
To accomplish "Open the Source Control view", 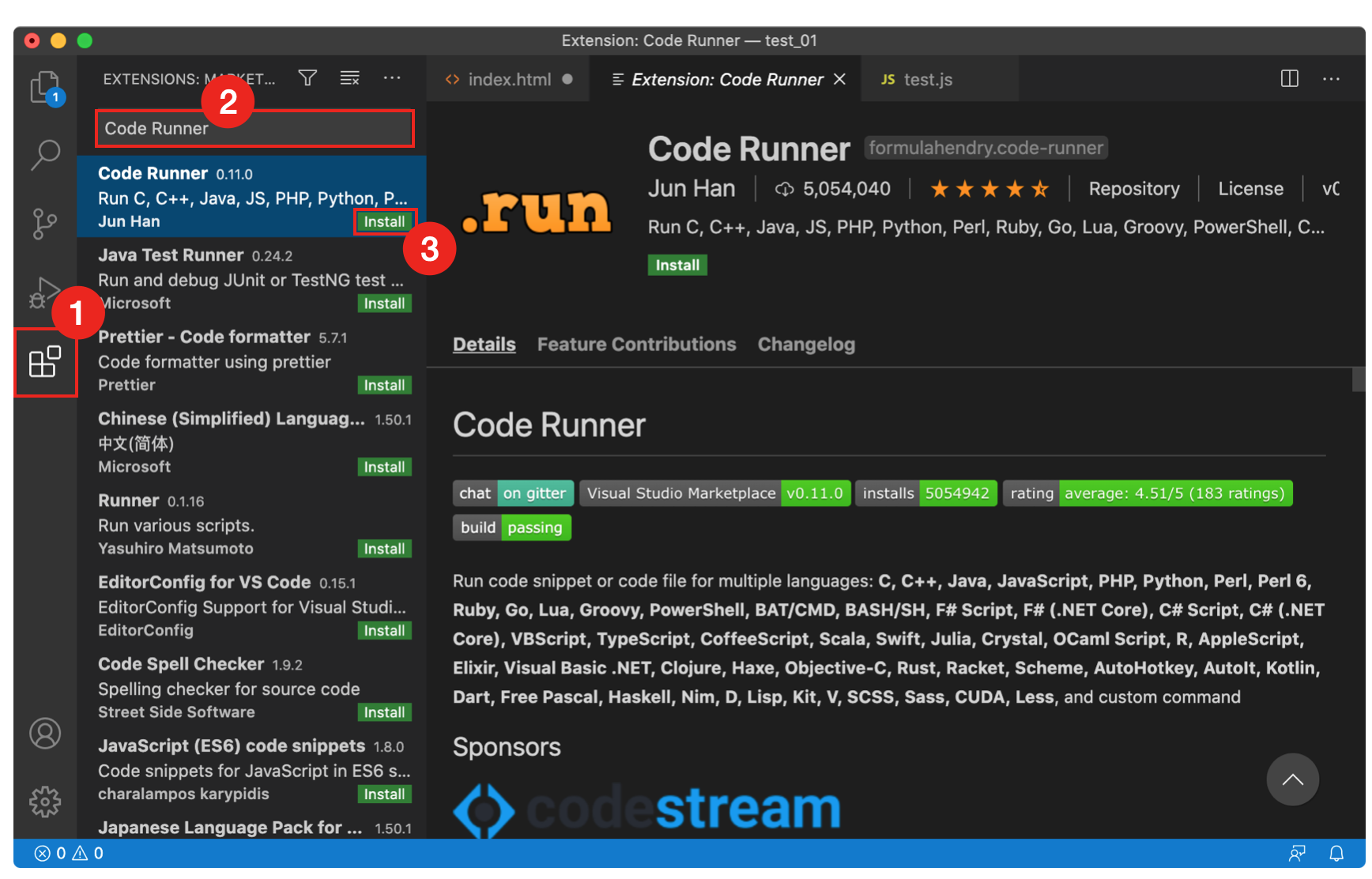I will coord(46,224).
